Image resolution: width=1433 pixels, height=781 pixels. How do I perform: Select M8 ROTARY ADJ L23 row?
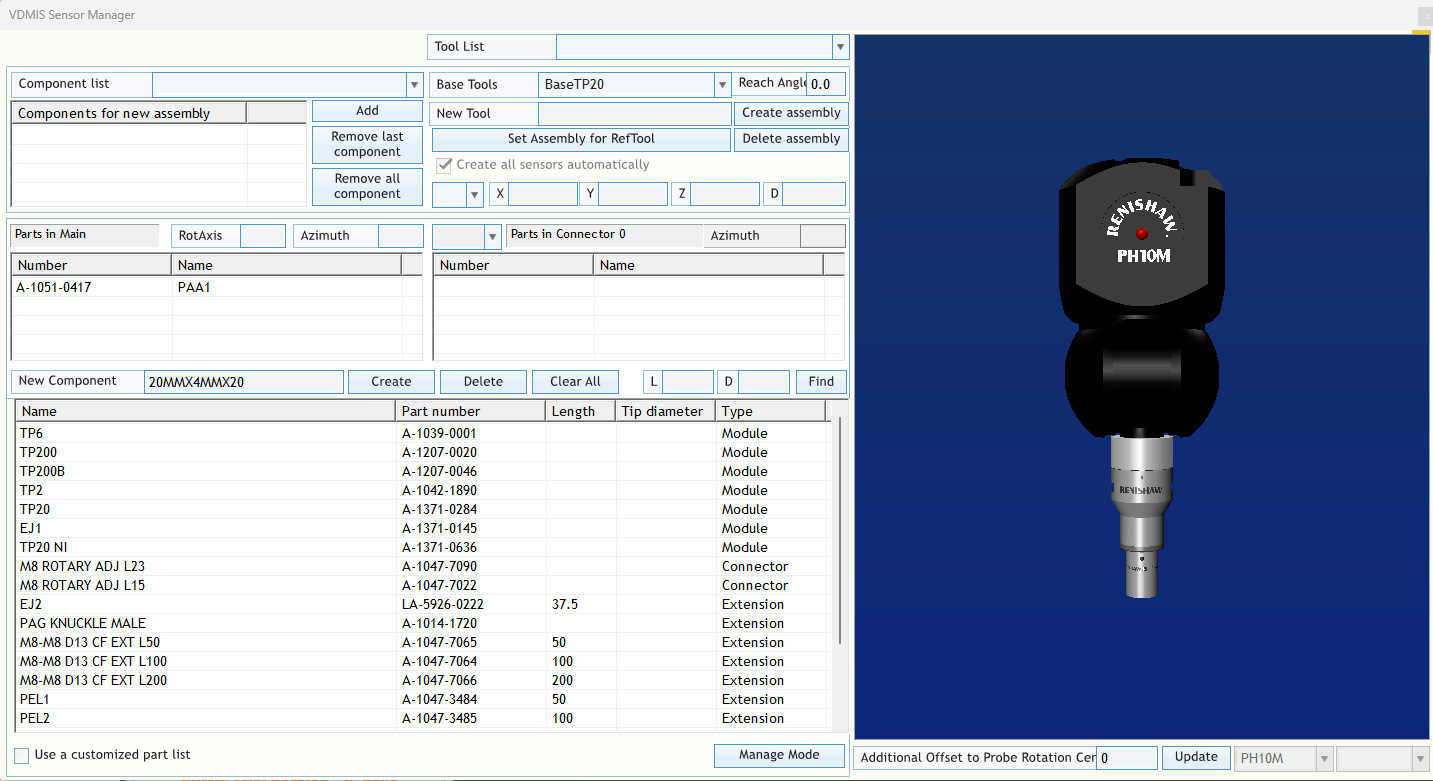pyautogui.click(x=423, y=566)
